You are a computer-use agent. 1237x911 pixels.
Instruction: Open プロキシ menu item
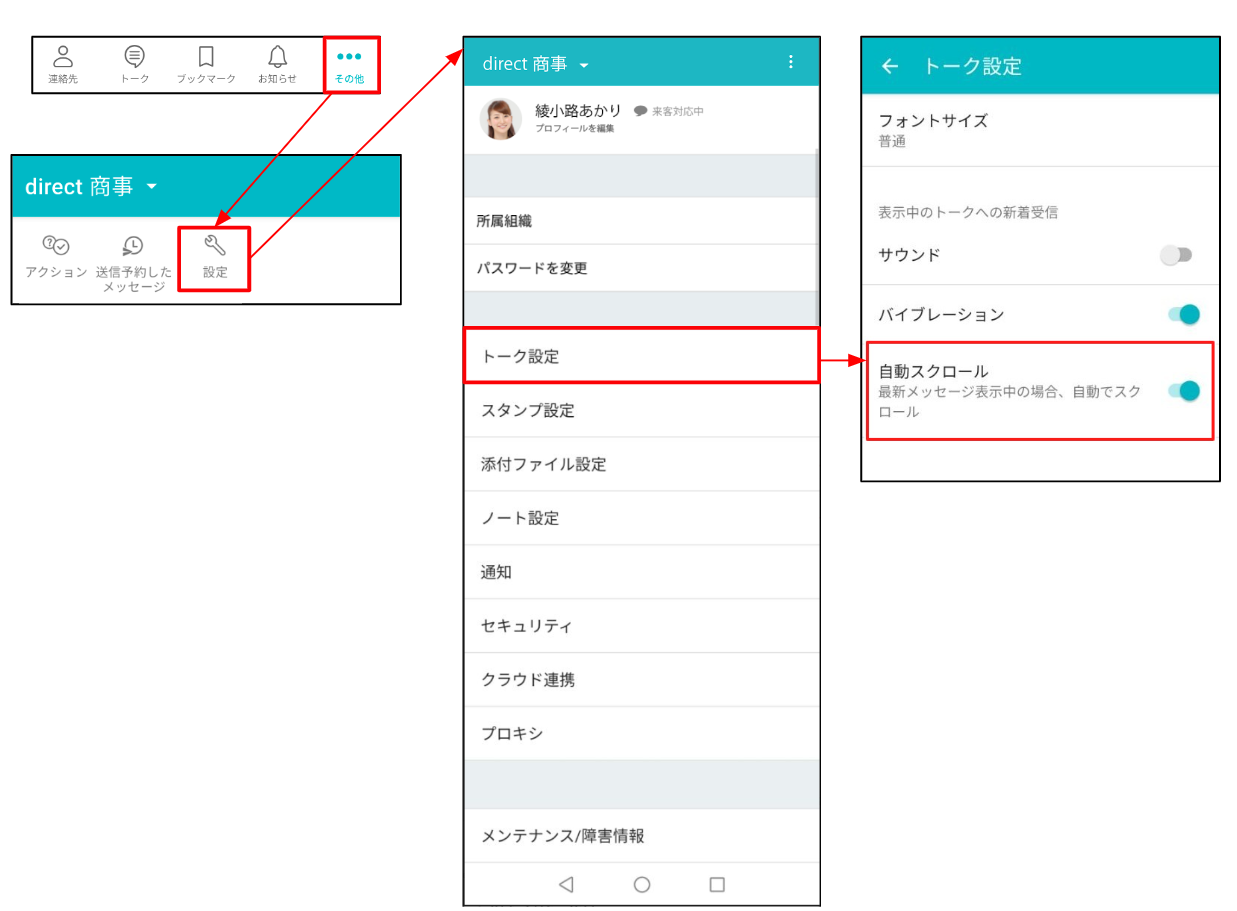point(641,734)
